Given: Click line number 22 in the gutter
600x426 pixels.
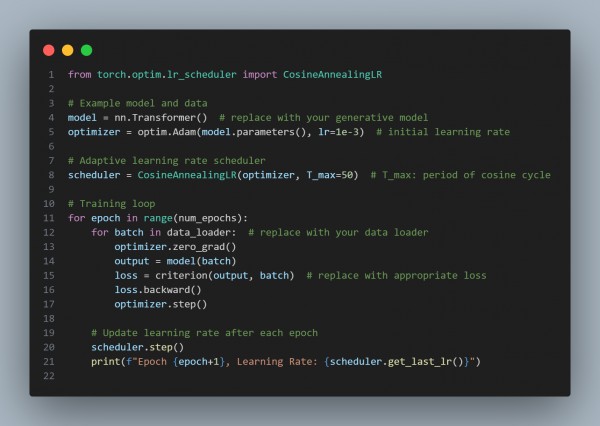Looking at the screenshot, I should tap(49, 376).
